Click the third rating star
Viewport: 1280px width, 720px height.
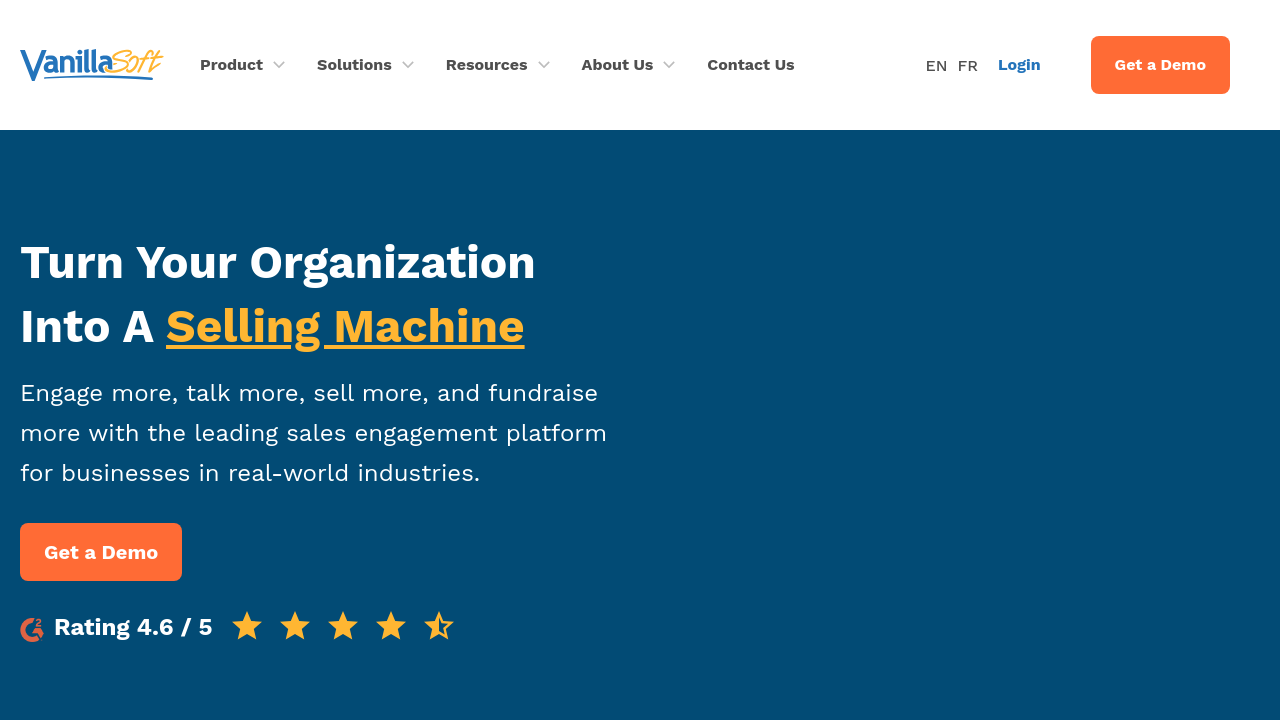[343, 626]
